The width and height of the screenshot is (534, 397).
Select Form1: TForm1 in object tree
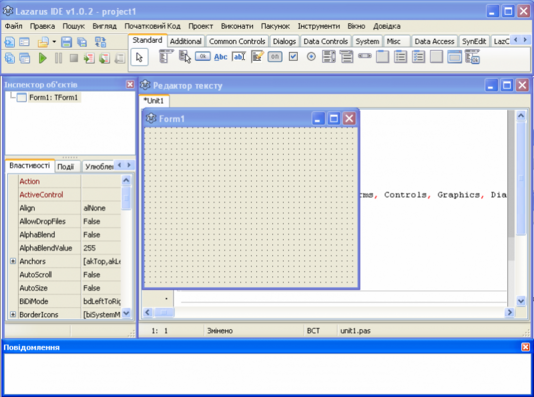click(x=53, y=97)
